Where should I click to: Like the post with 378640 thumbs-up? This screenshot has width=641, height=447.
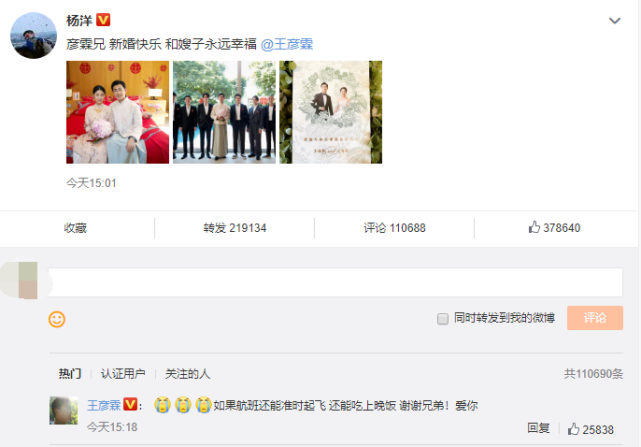click(554, 228)
